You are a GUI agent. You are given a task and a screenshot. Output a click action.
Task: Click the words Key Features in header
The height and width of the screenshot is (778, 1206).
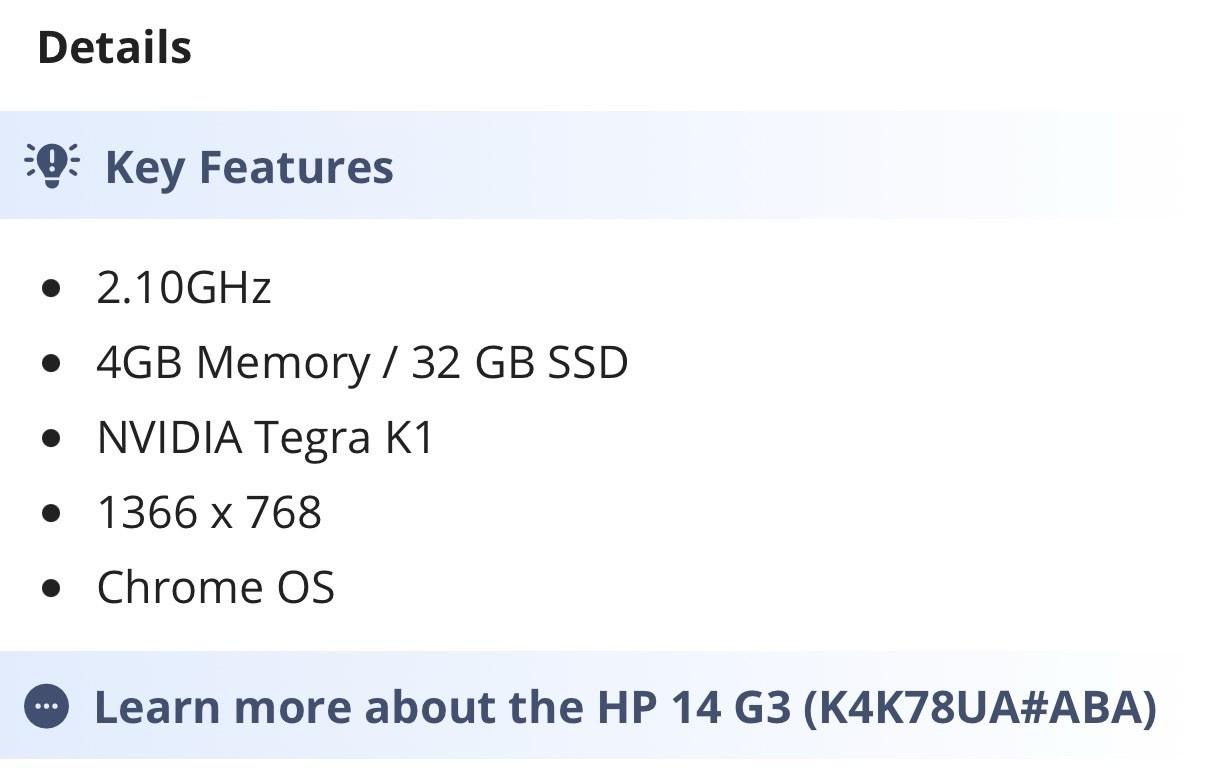click(249, 167)
